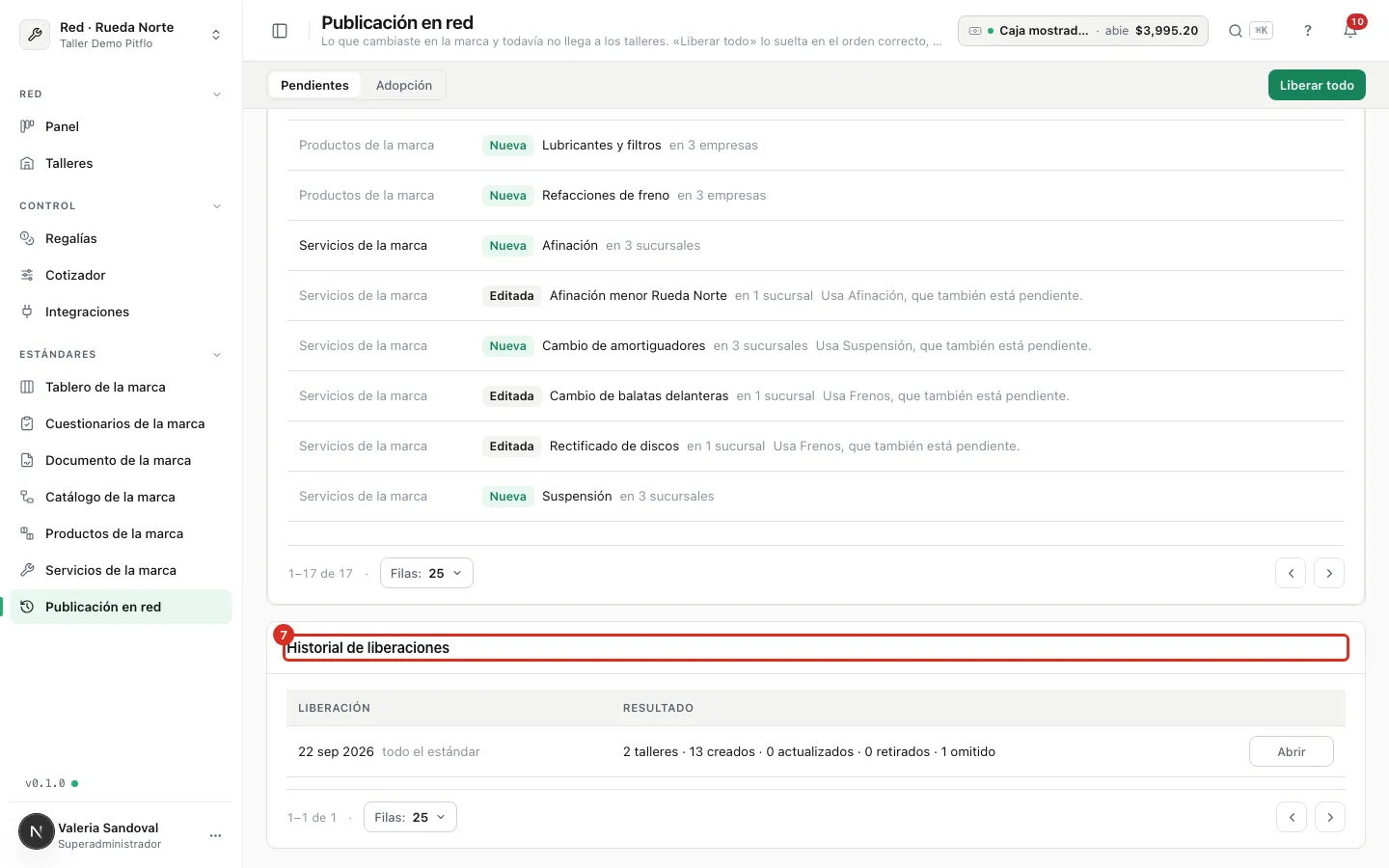Open the help question mark icon
Viewport: 1389px width, 868px height.
(1308, 31)
